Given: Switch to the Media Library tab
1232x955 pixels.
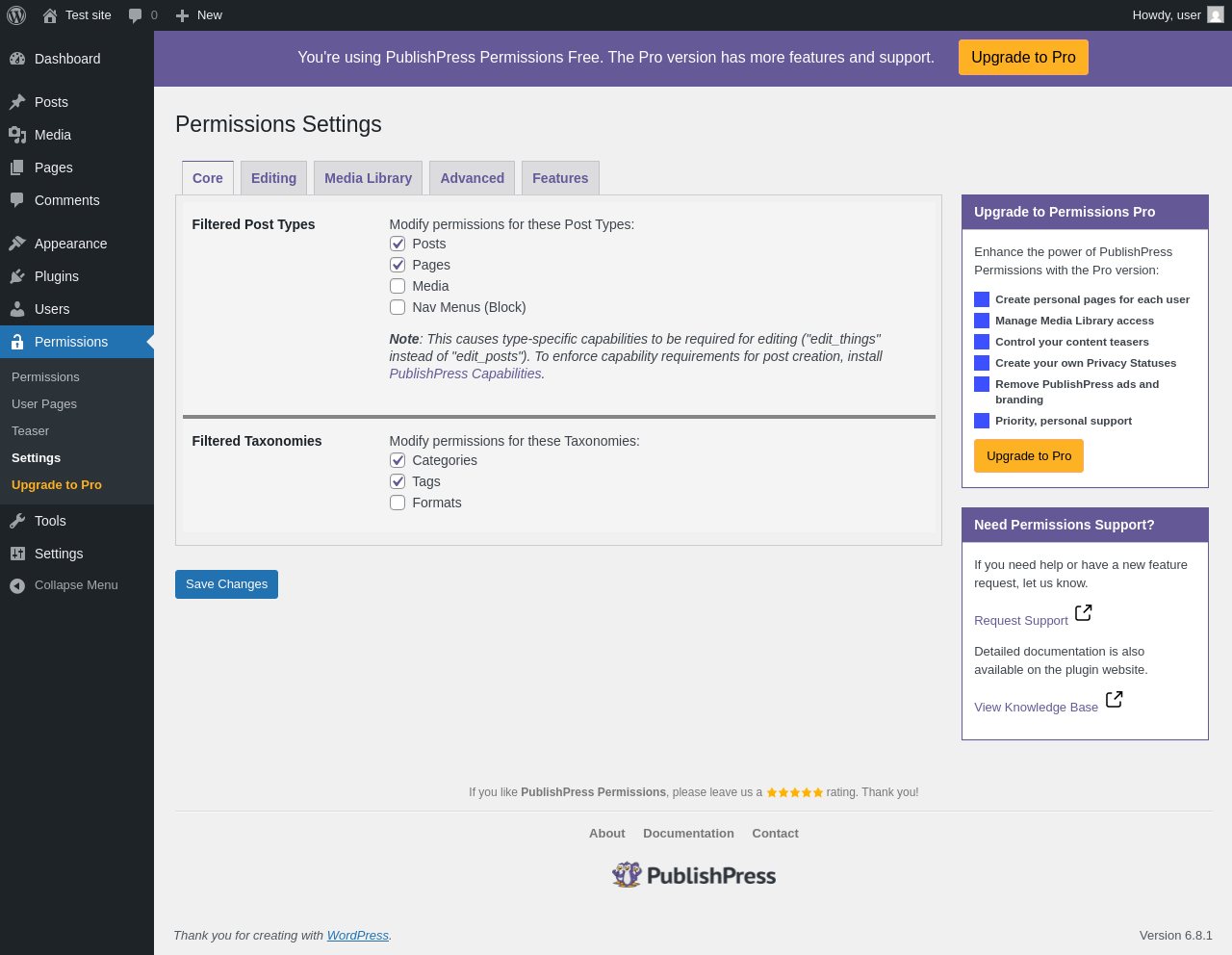Looking at the screenshot, I should click(x=368, y=178).
